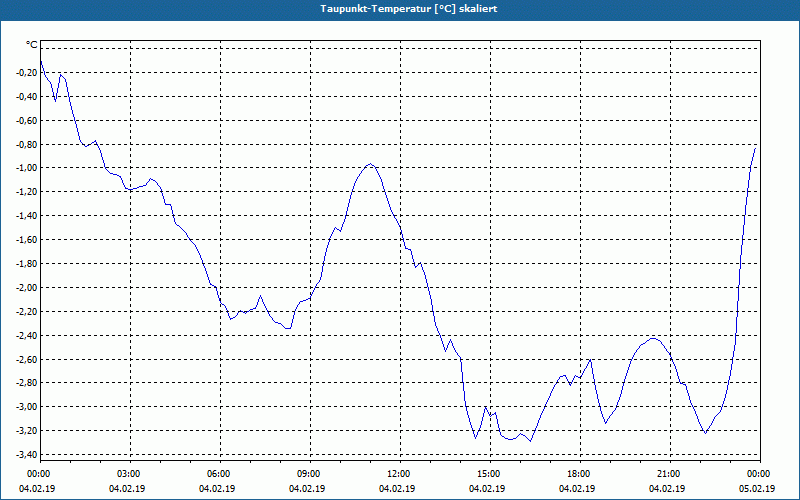Select the -1,40 y-axis label
The width and height of the screenshot is (800, 500).
(x=27, y=216)
